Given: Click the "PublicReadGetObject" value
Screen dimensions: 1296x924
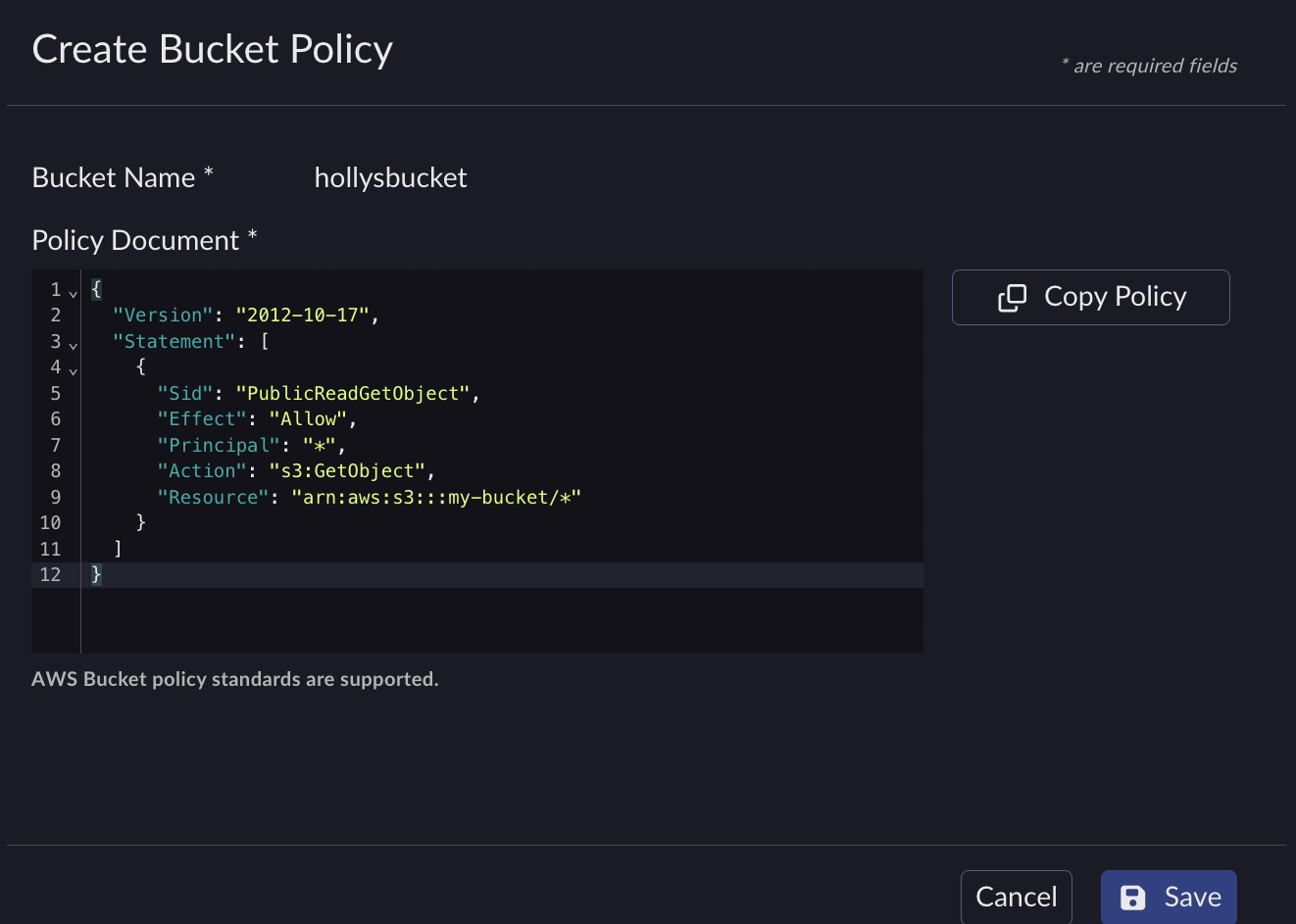Looking at the screenshot, I should point(353,393).
